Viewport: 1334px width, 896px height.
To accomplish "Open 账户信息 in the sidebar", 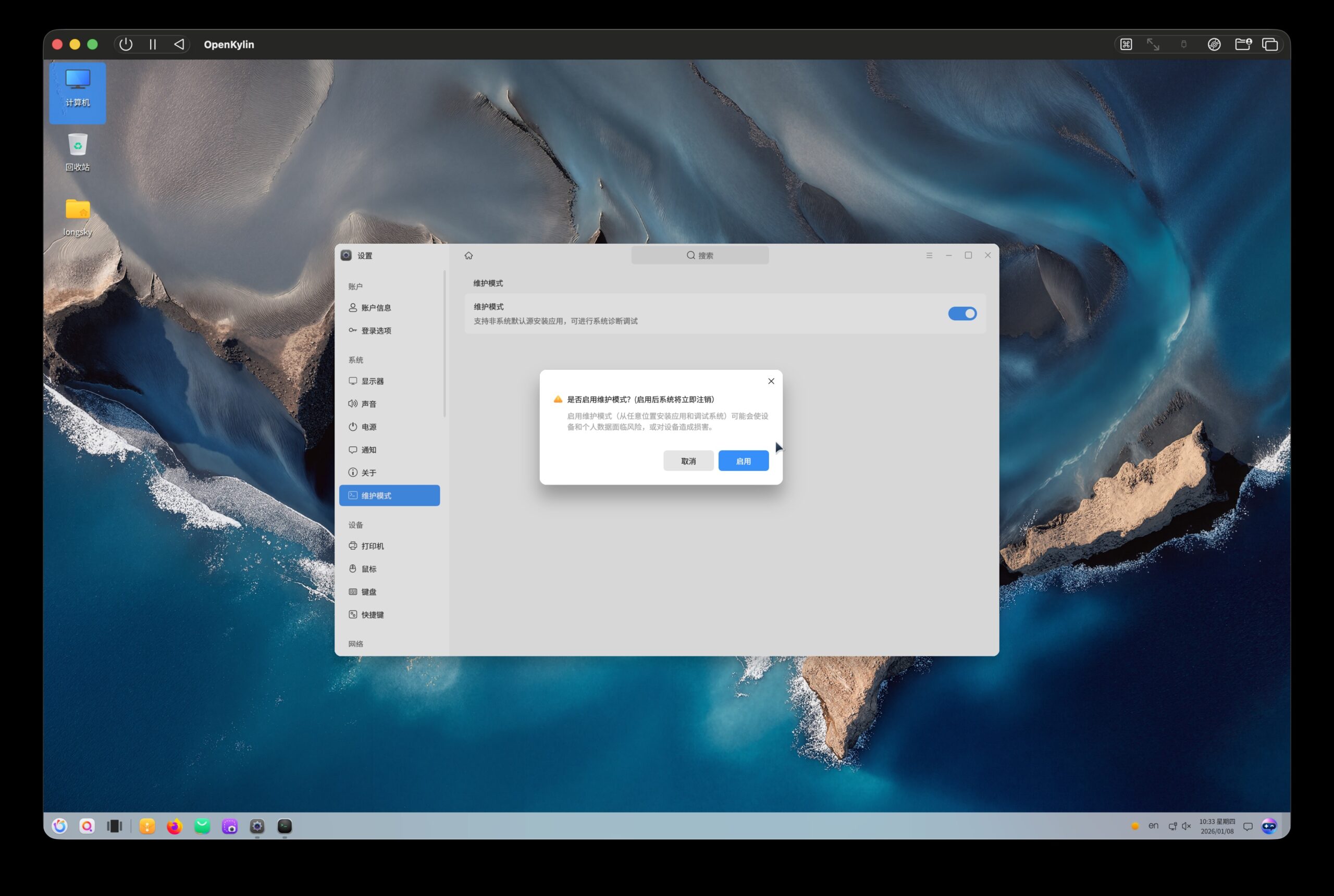I will pyautogui.click(x=376, y=307).
